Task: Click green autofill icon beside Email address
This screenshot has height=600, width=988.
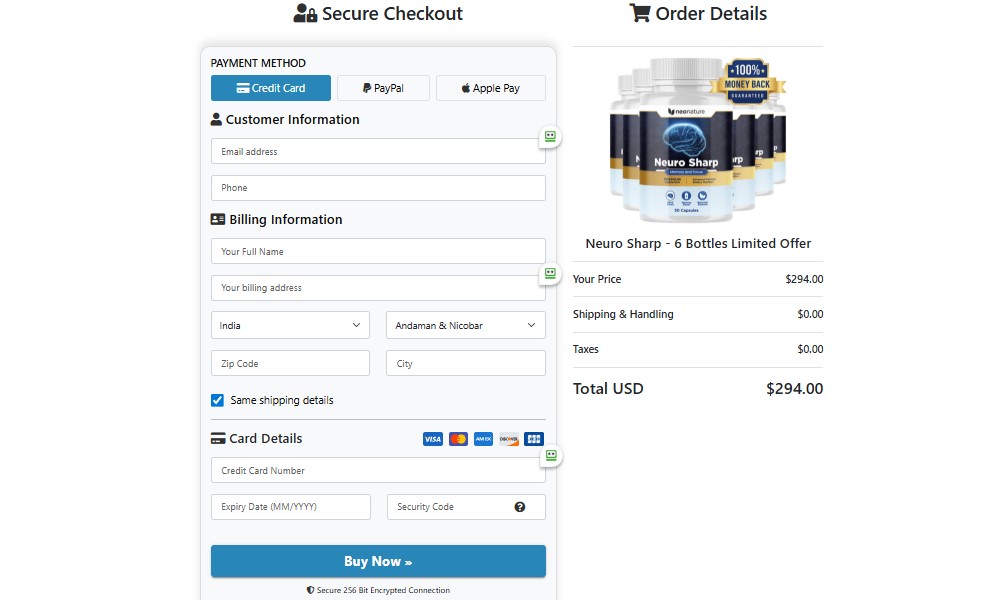Action: coord(550,136)
